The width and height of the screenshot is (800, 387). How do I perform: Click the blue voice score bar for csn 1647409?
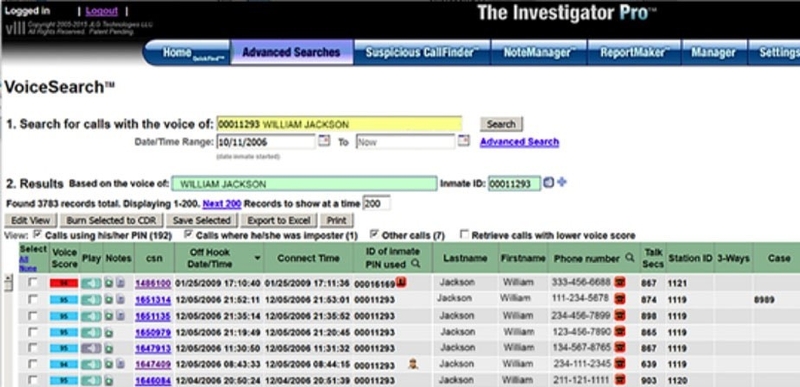[x=64, y=365]
